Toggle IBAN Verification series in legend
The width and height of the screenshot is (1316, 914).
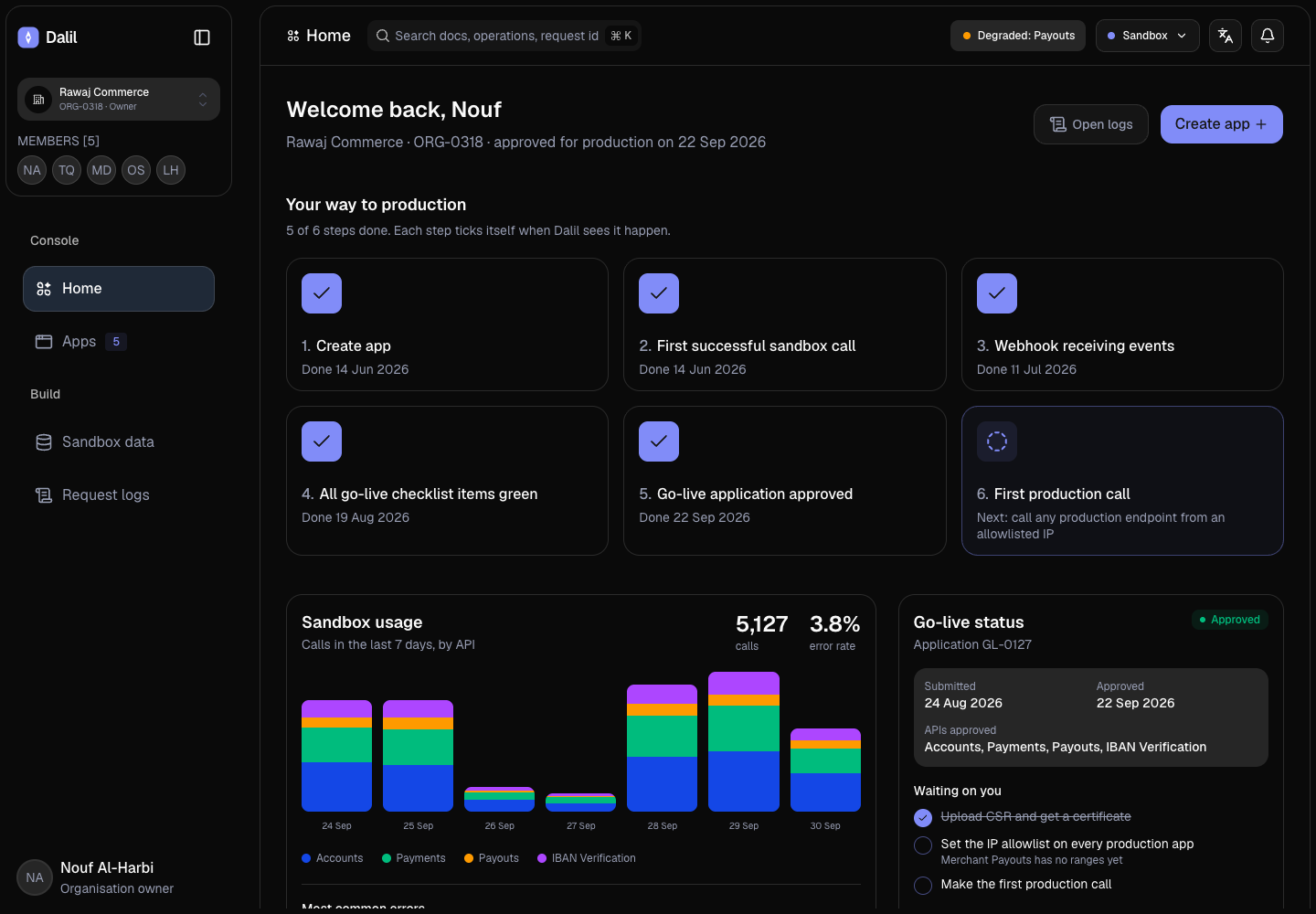587,858
